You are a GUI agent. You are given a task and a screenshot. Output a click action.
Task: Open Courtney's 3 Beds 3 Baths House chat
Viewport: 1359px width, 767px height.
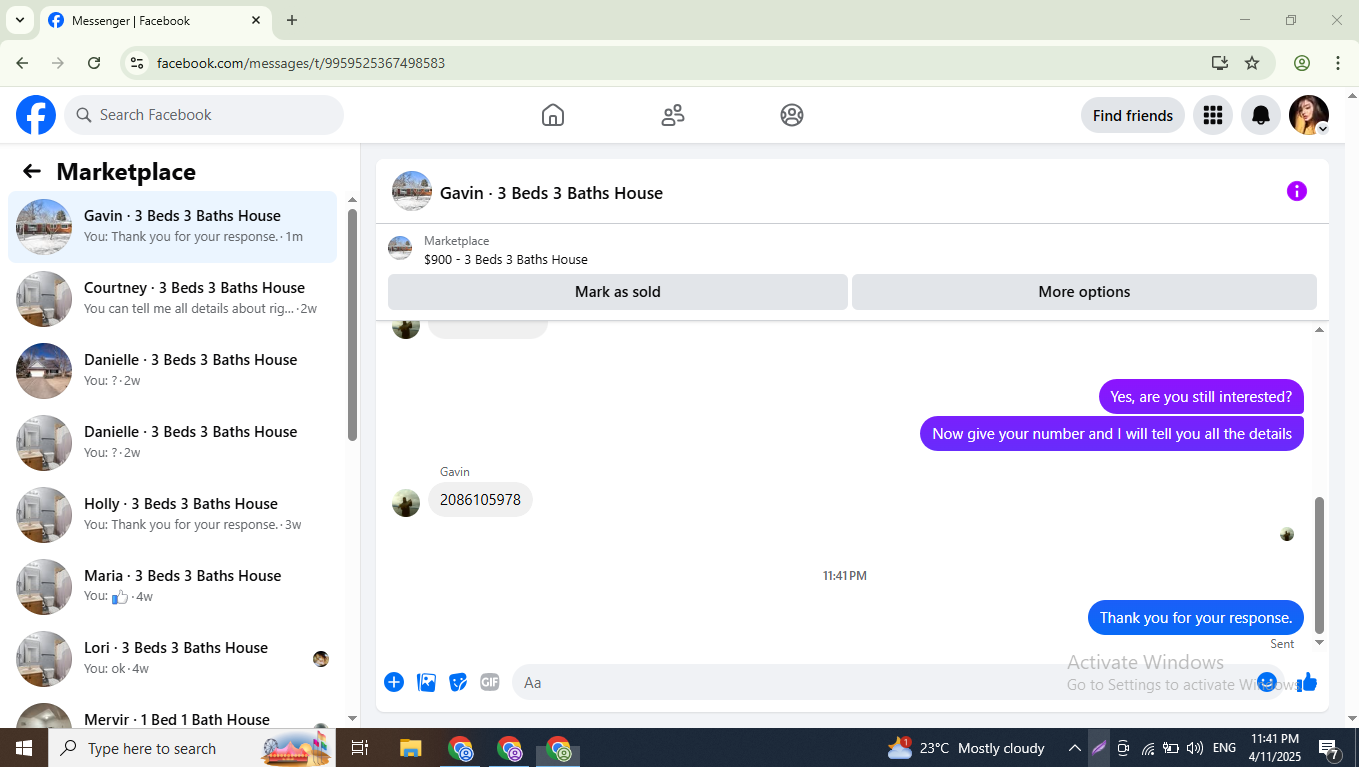[x=173, y=299]
